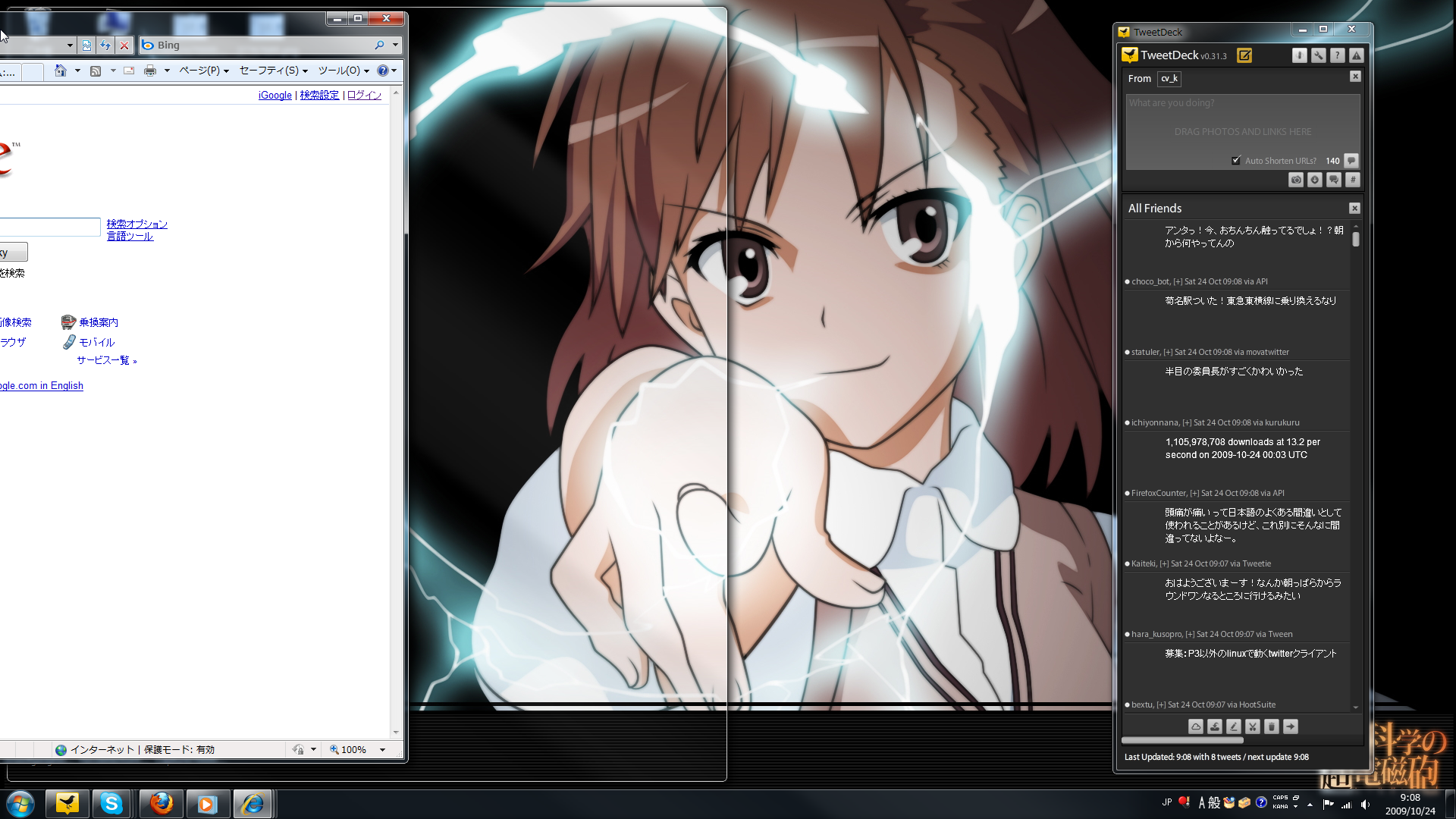Click IE page vertical scrollbar down arrow
Image resolution: width=1456 pixels, height=819 pixels.
396,733
